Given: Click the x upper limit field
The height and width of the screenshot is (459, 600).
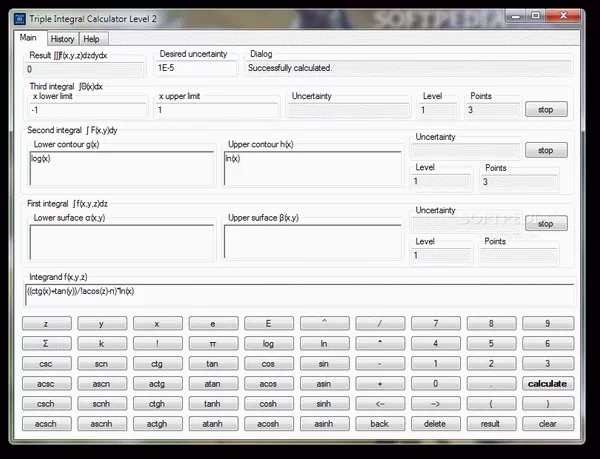Looking at the screenshot, I should pos(217,110).
